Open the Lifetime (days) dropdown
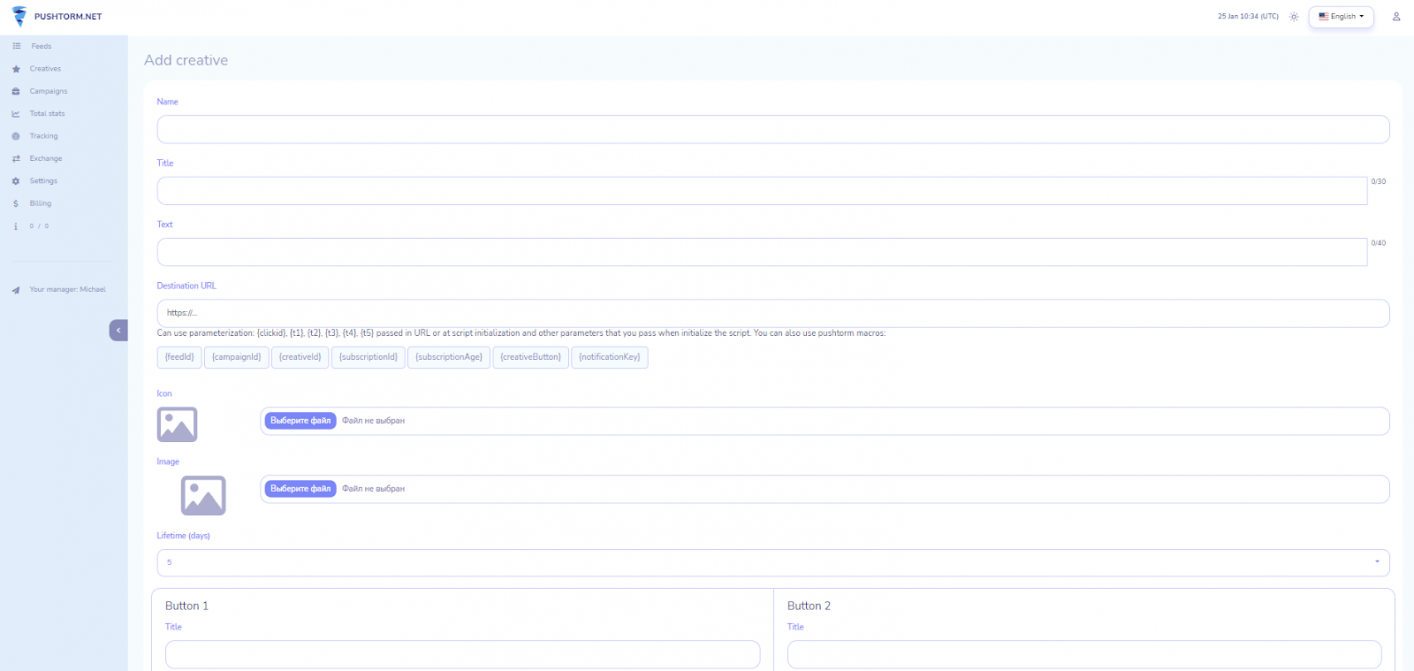The image size is (1414, 671). click(x=773, y=563)
